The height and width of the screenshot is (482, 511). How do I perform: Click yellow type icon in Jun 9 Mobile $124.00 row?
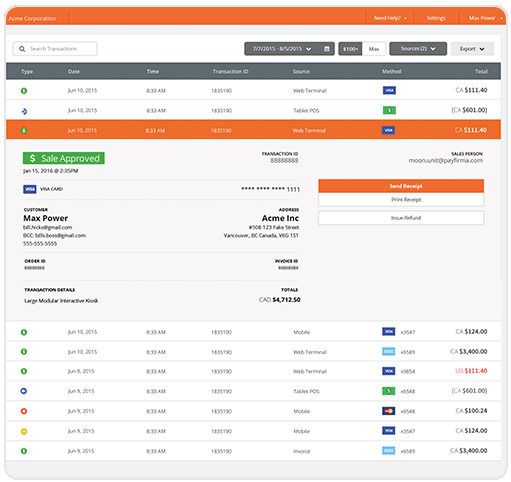click(x=24, y=431)
